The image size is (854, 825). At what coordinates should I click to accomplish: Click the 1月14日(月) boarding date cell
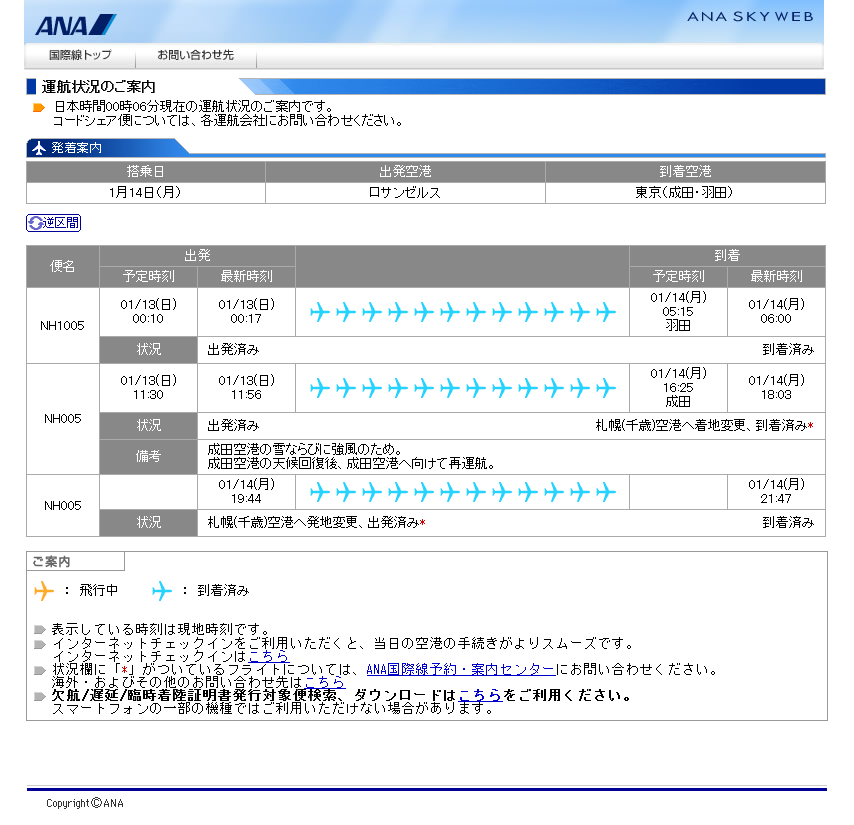[145, 193]
